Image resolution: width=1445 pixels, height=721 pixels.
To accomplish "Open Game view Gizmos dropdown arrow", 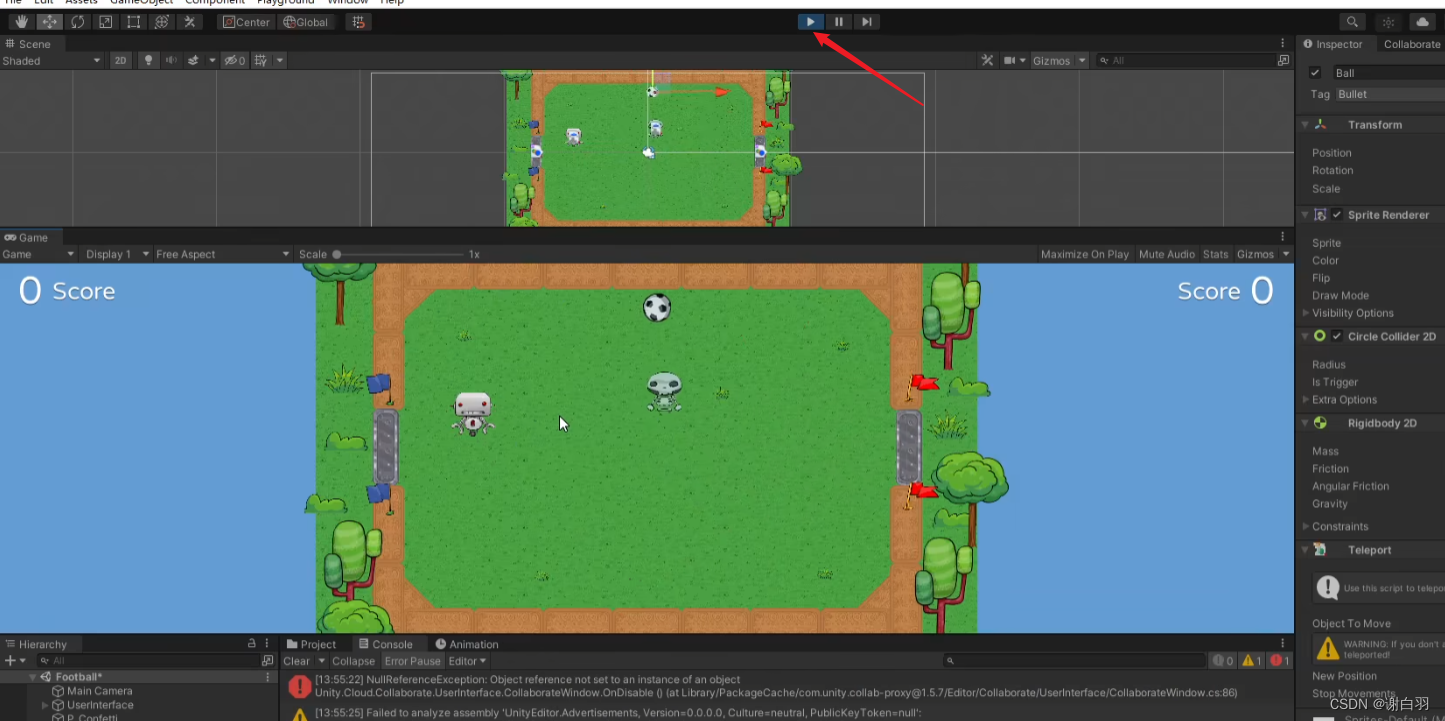I will click(1287, 254).
